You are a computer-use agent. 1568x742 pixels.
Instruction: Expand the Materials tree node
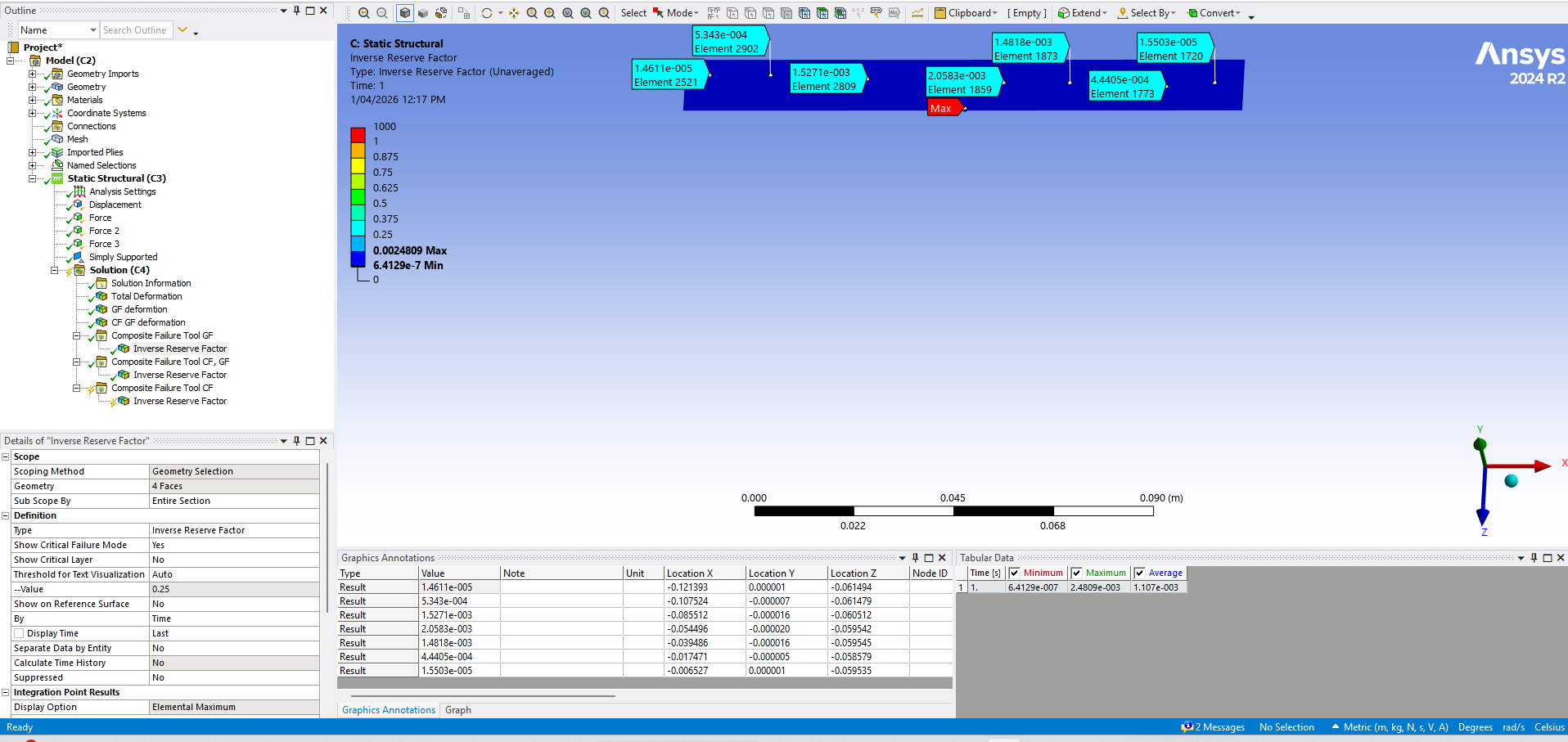point(33,100)
